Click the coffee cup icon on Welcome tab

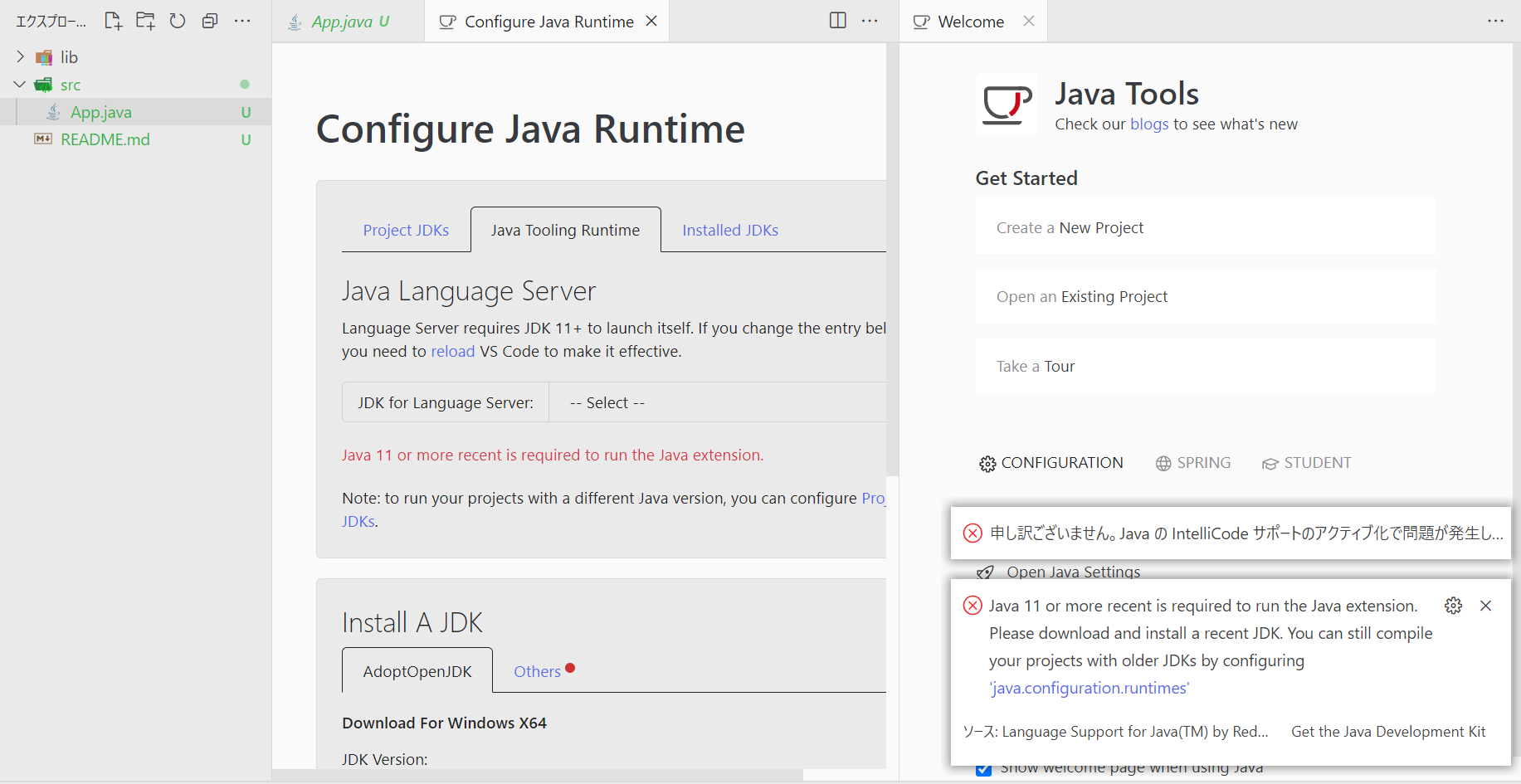coord(921,22)
